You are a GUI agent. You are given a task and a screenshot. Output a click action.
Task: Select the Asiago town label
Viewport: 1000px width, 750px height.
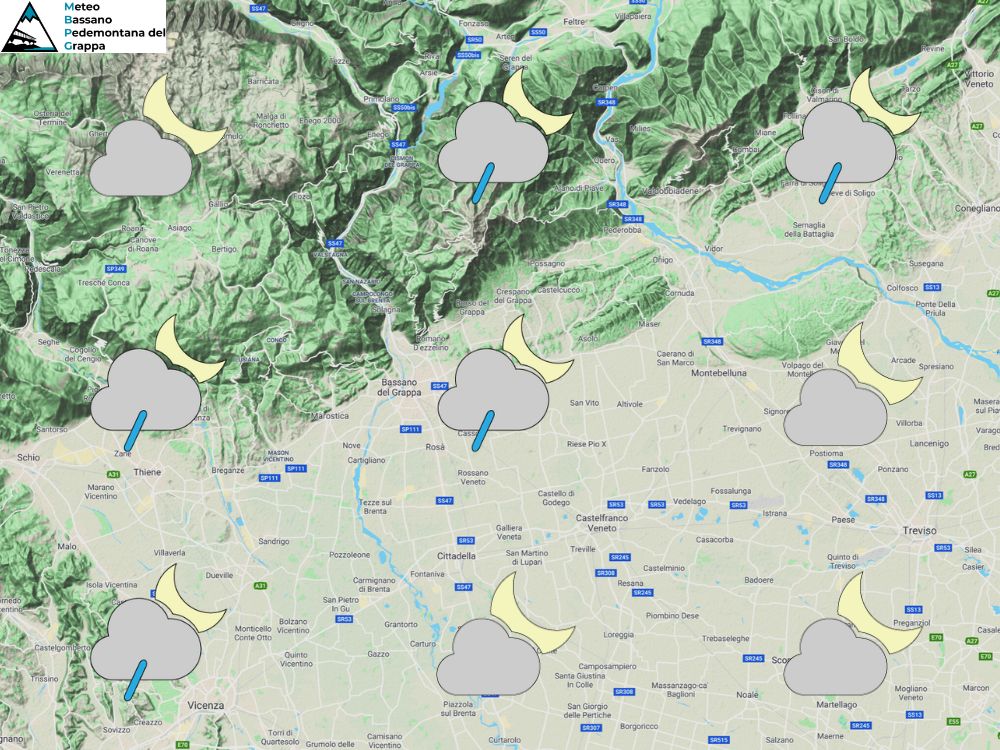179,228
